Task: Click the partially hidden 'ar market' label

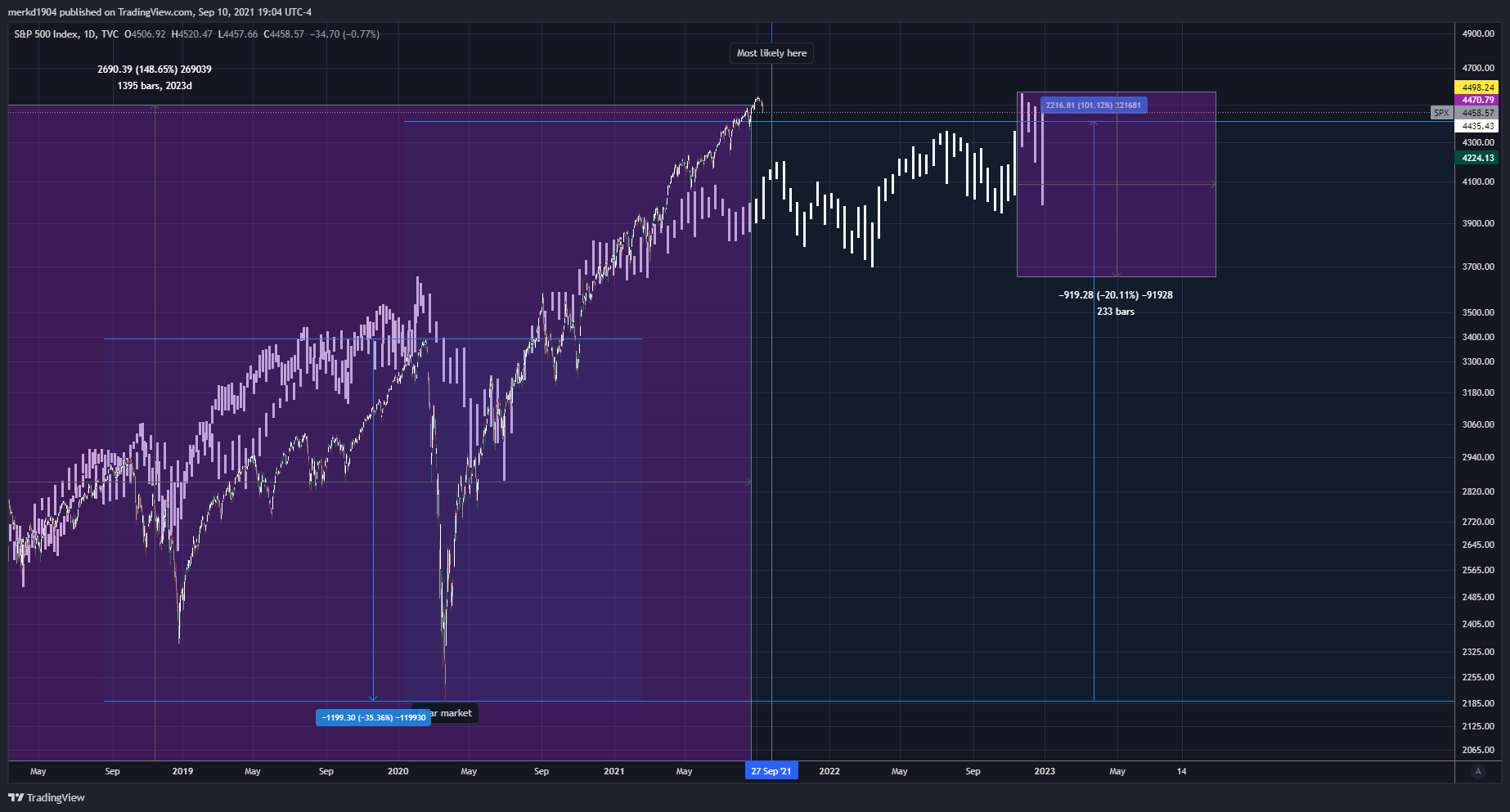Action: click(452, 713)
